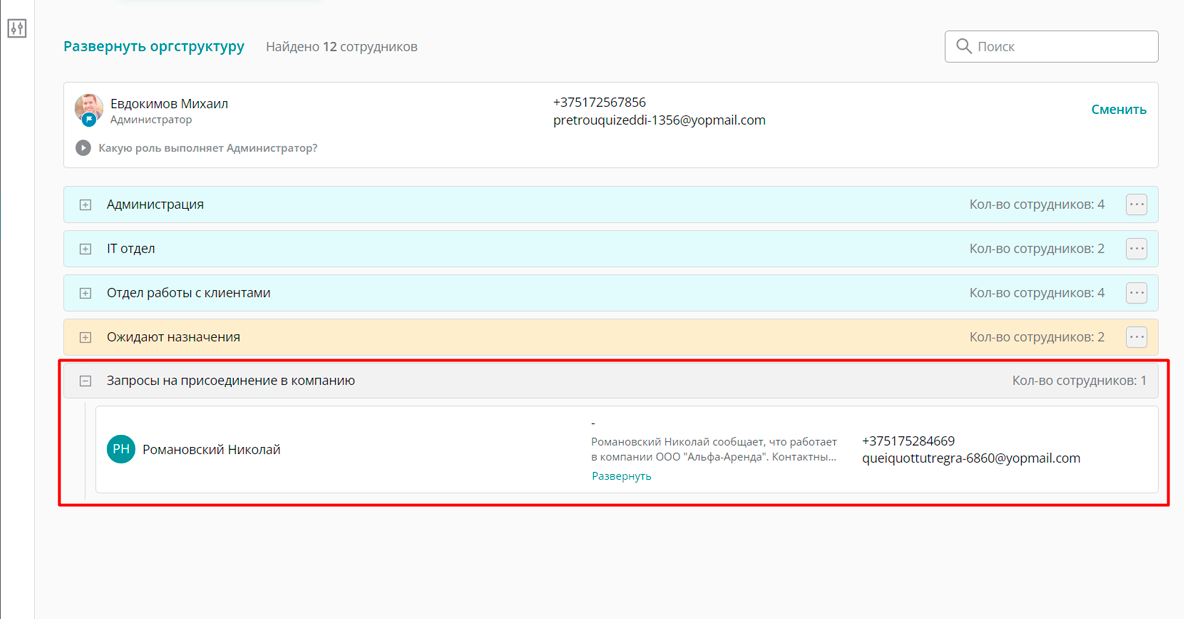Open the three-dot menu for Администрация
Viewport: 1184px width, 619px height.
tap(1136, 205)
